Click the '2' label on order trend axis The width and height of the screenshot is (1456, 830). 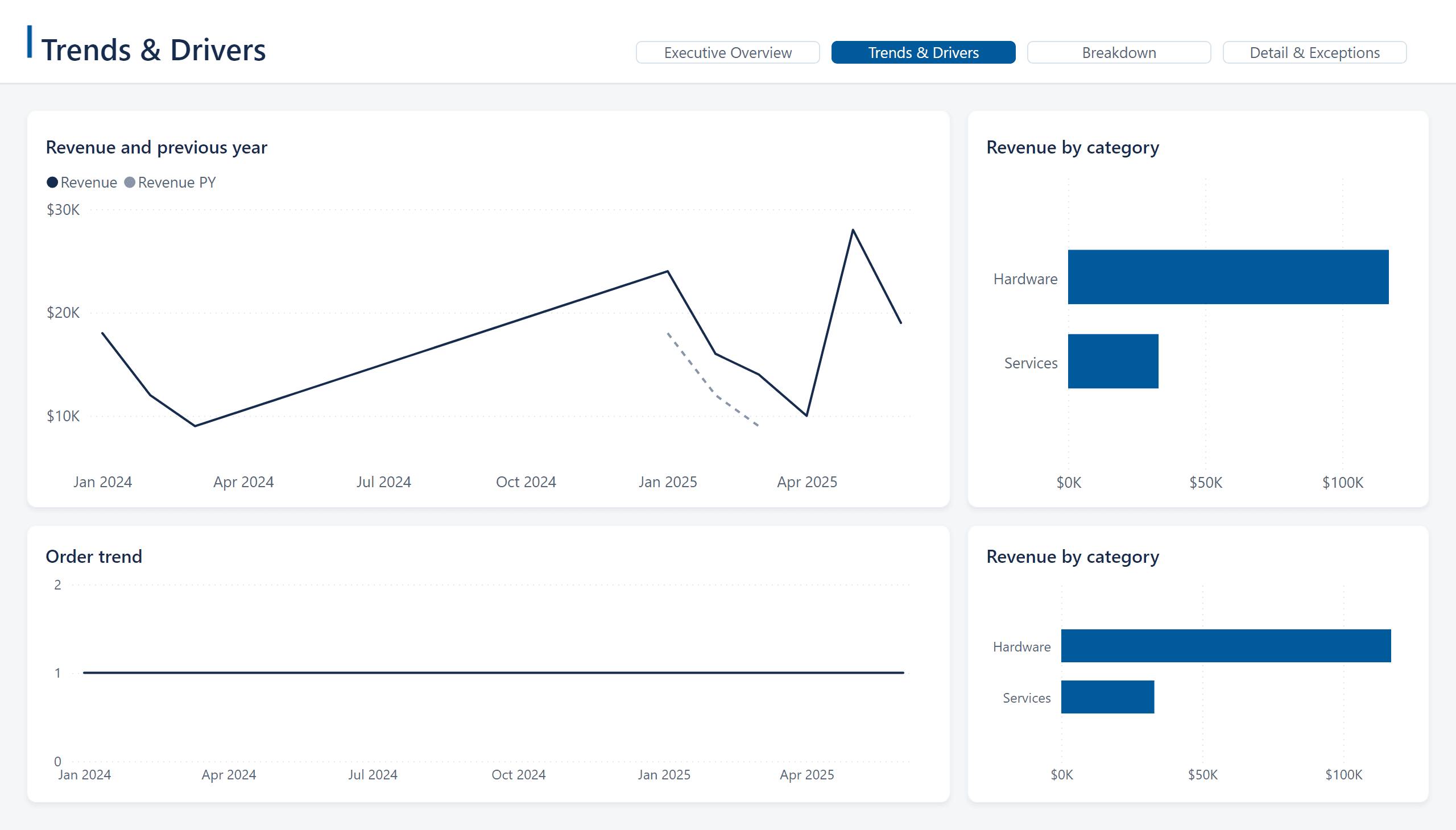tap(57, 585)
